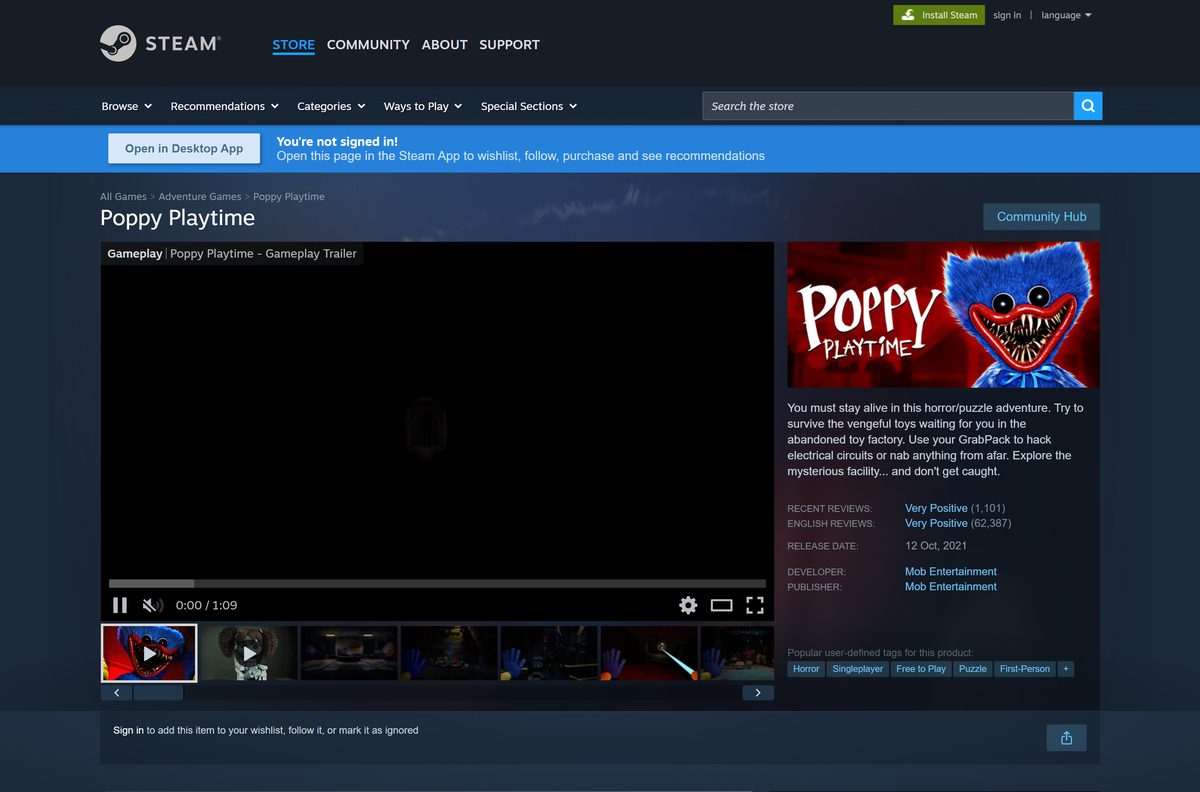This screenshot has width=1200, height=792.
Task: Click the search magnifier button
Action: [x=1088, y=106]
